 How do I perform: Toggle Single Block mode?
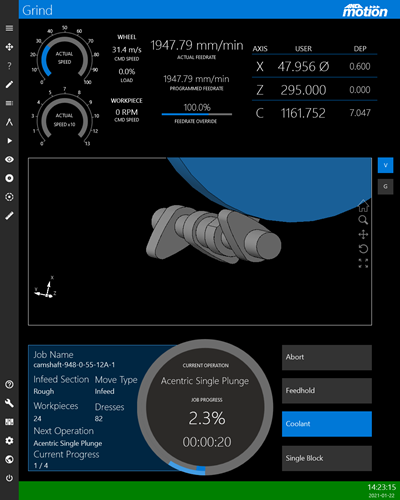327,458
